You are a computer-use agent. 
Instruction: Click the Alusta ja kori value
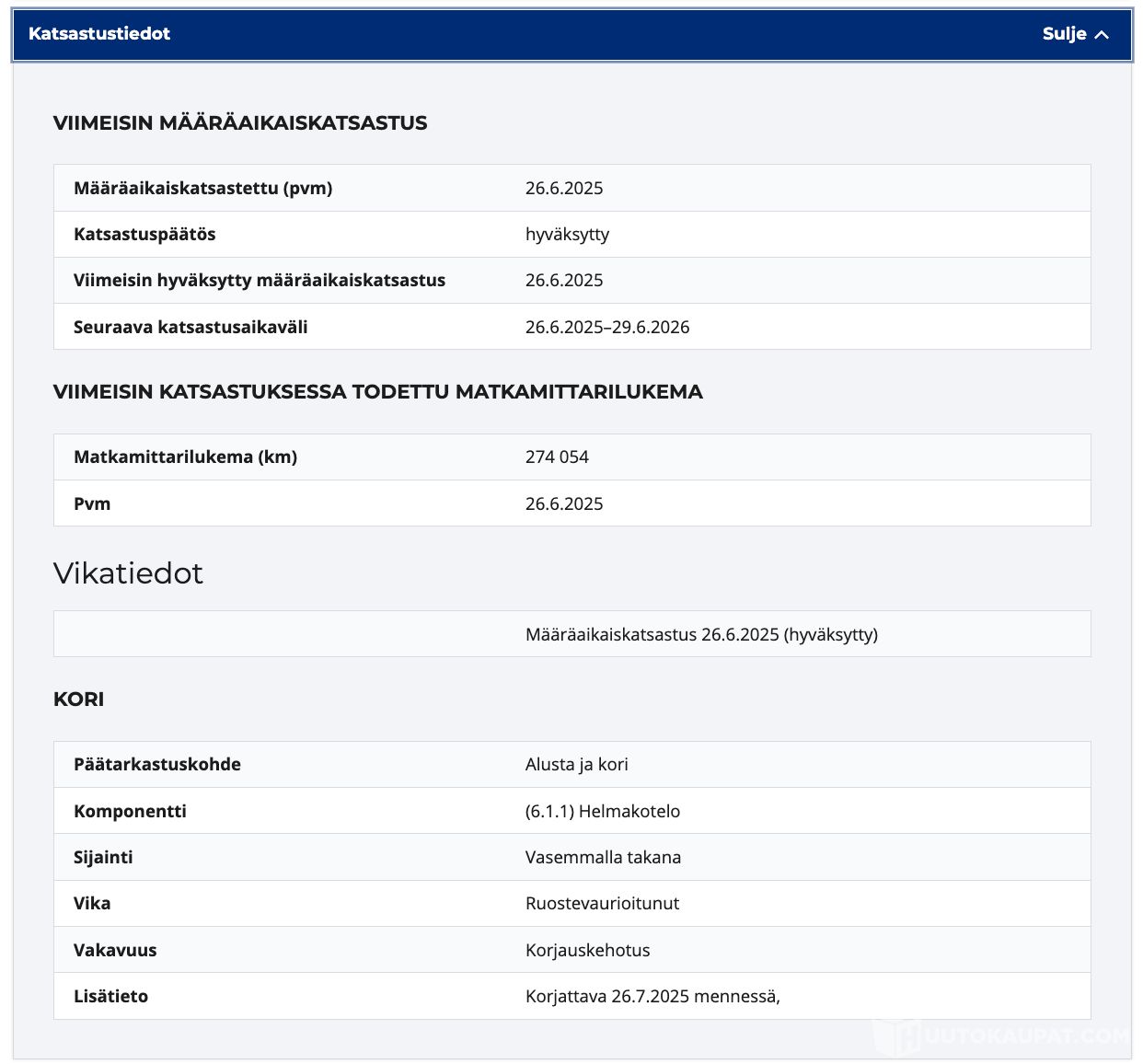click(x=576, y=765)
